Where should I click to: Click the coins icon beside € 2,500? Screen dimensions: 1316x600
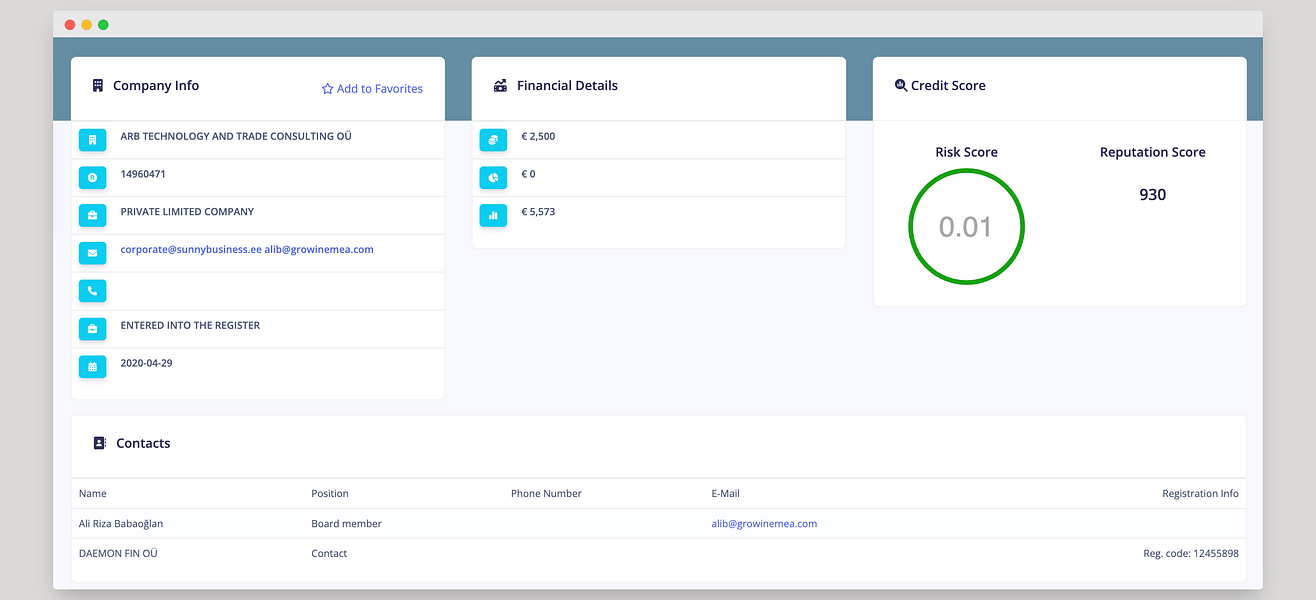tap(493, 140)
